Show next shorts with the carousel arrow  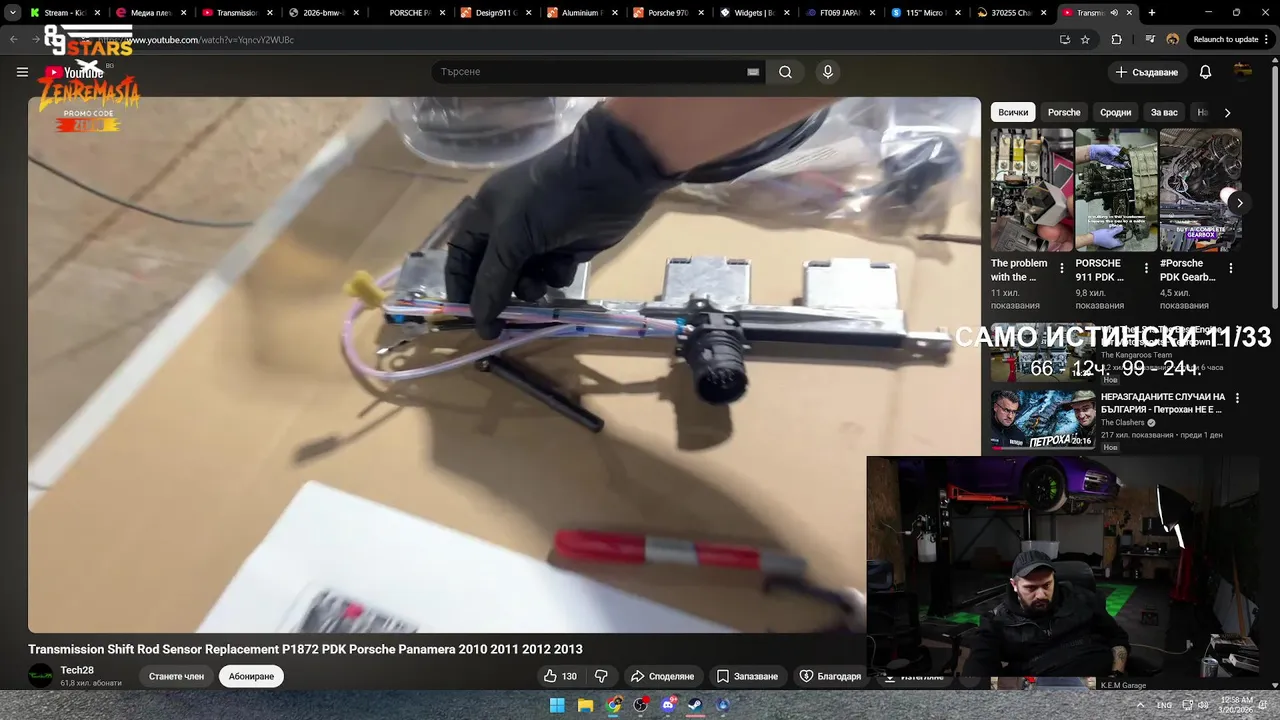[x=1239, y=203]
